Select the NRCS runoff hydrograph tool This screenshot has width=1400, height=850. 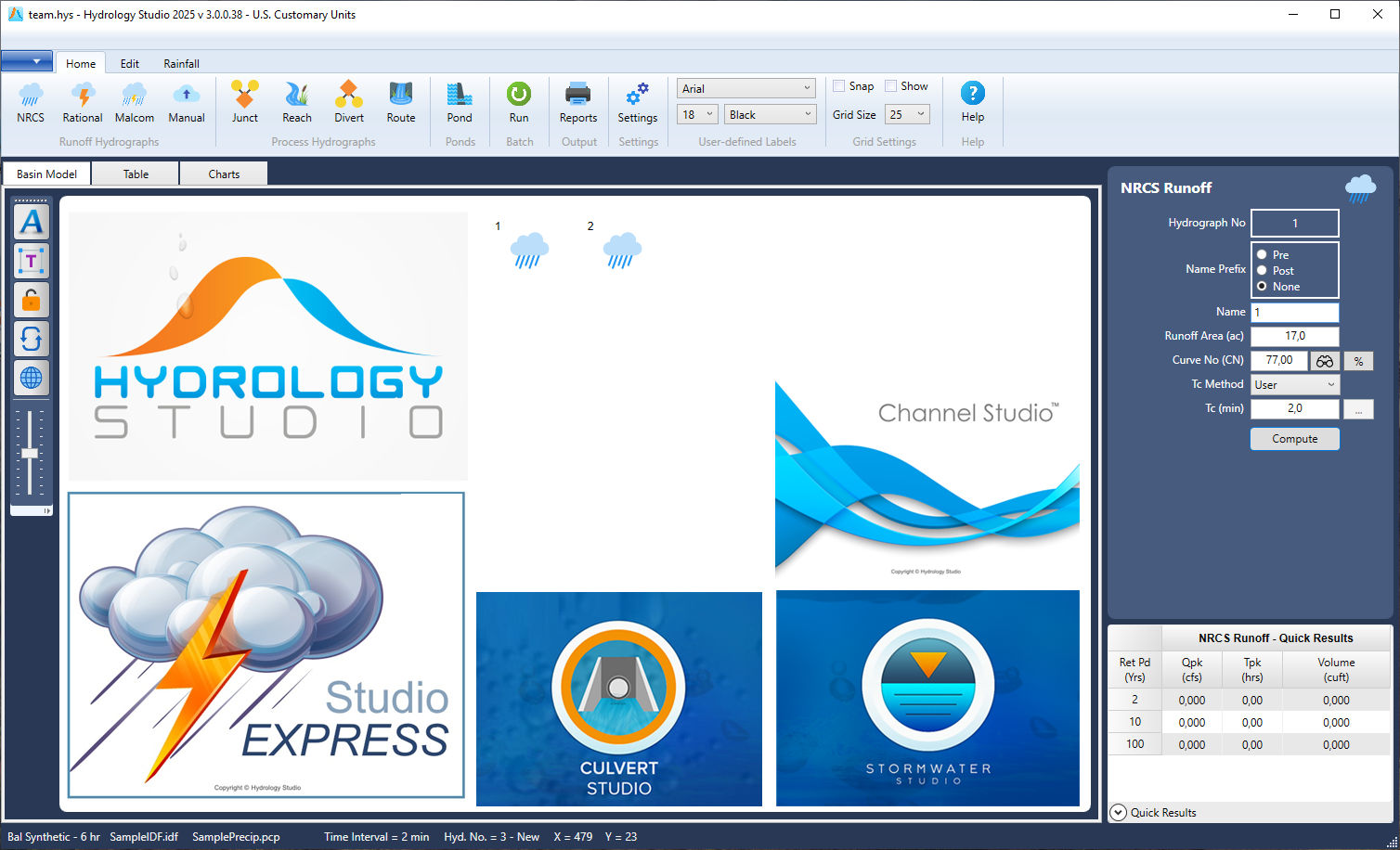pos(31,102)
